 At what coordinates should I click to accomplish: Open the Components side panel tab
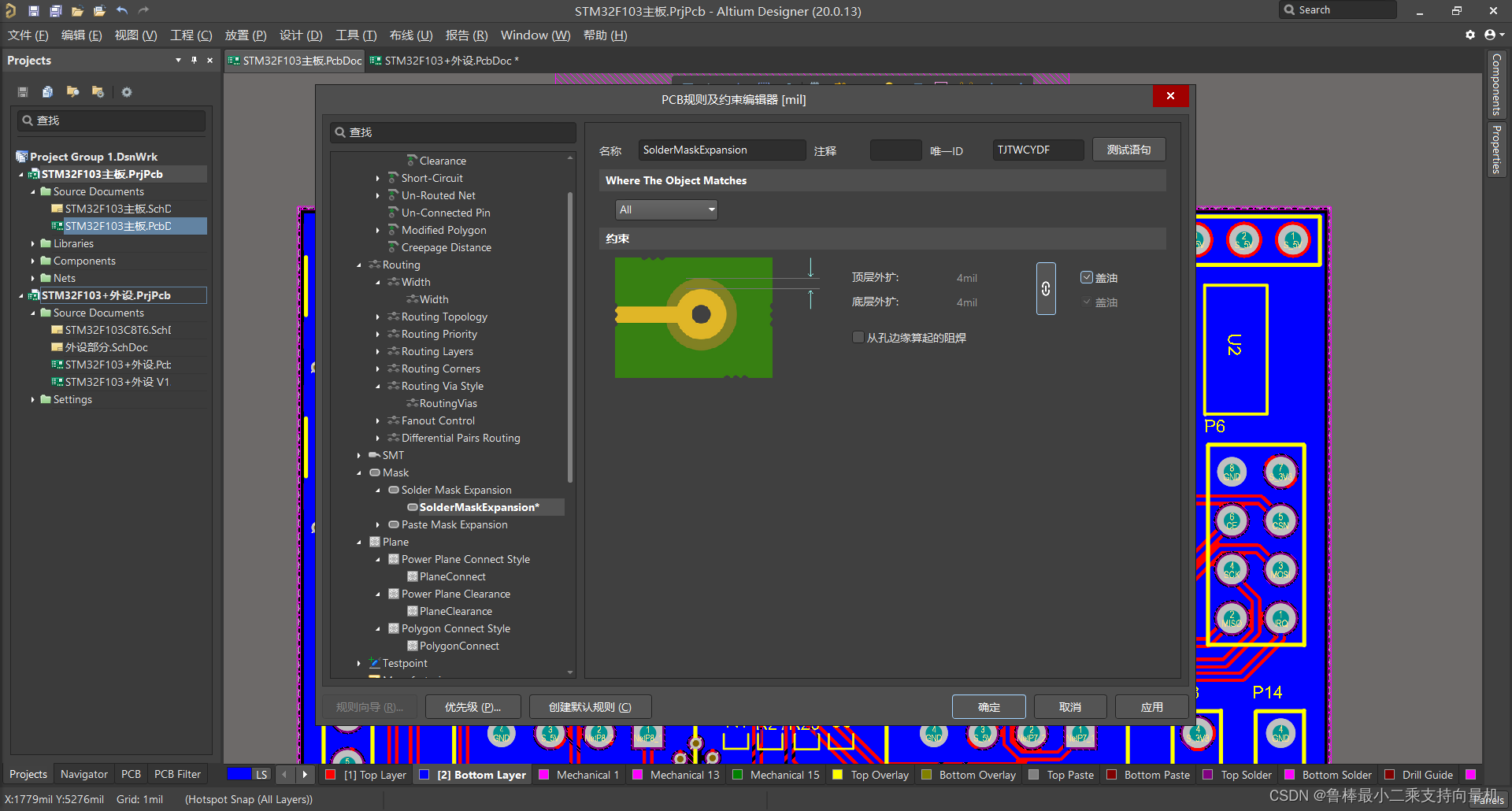pyautogui.click(x=1496, y=84)
